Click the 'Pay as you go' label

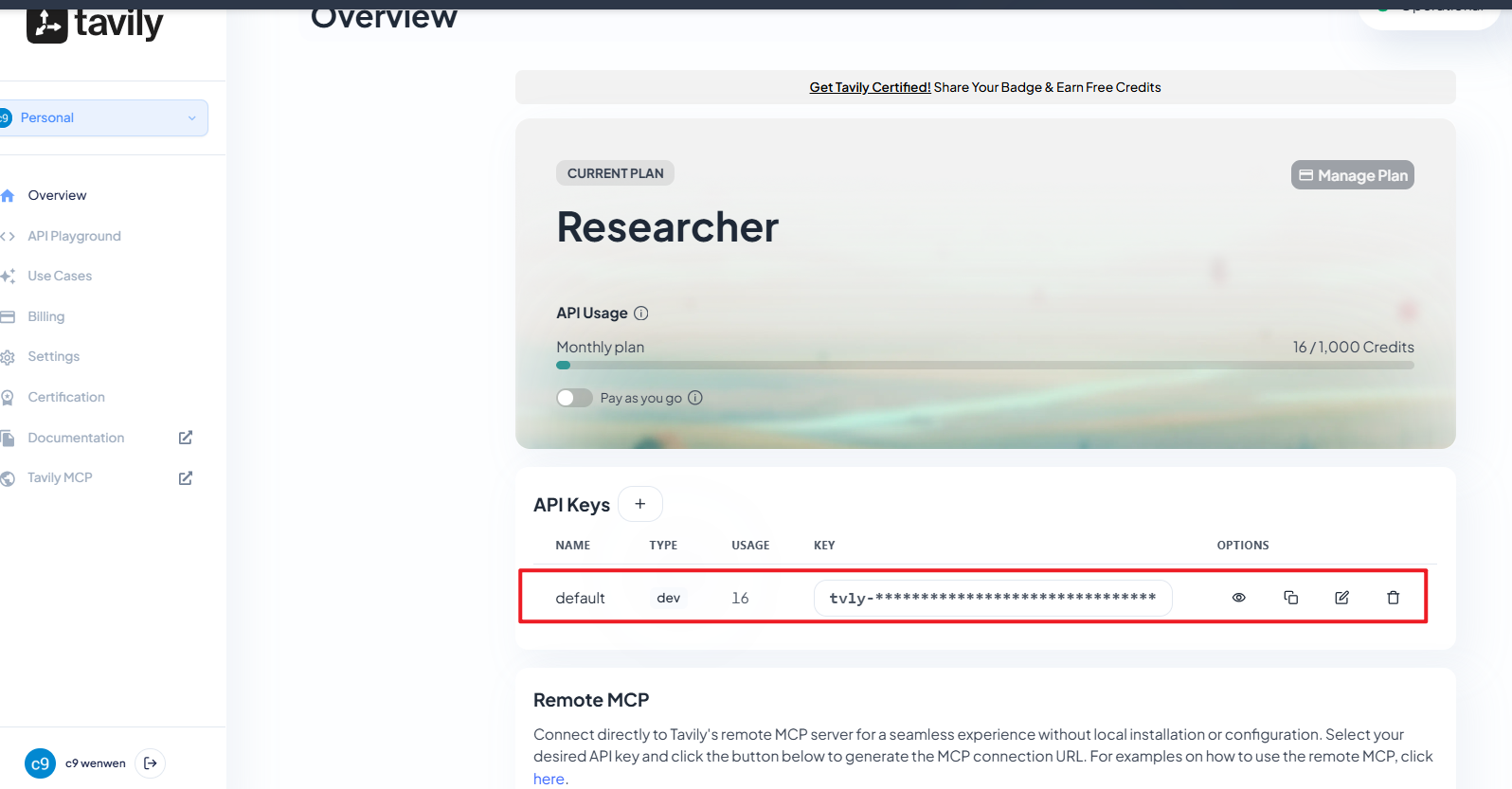pos(641,399)
